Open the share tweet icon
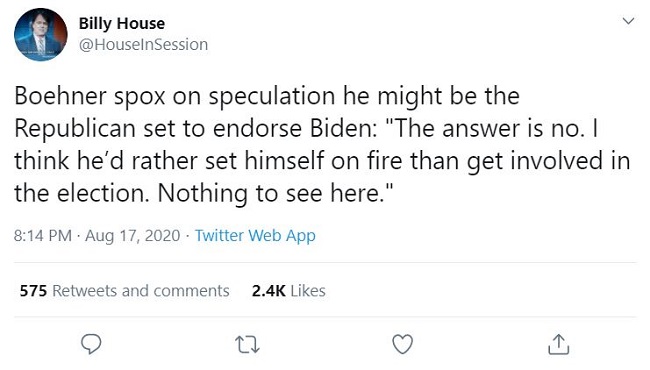Screen dimensions: 650x370 click(558, 344)
